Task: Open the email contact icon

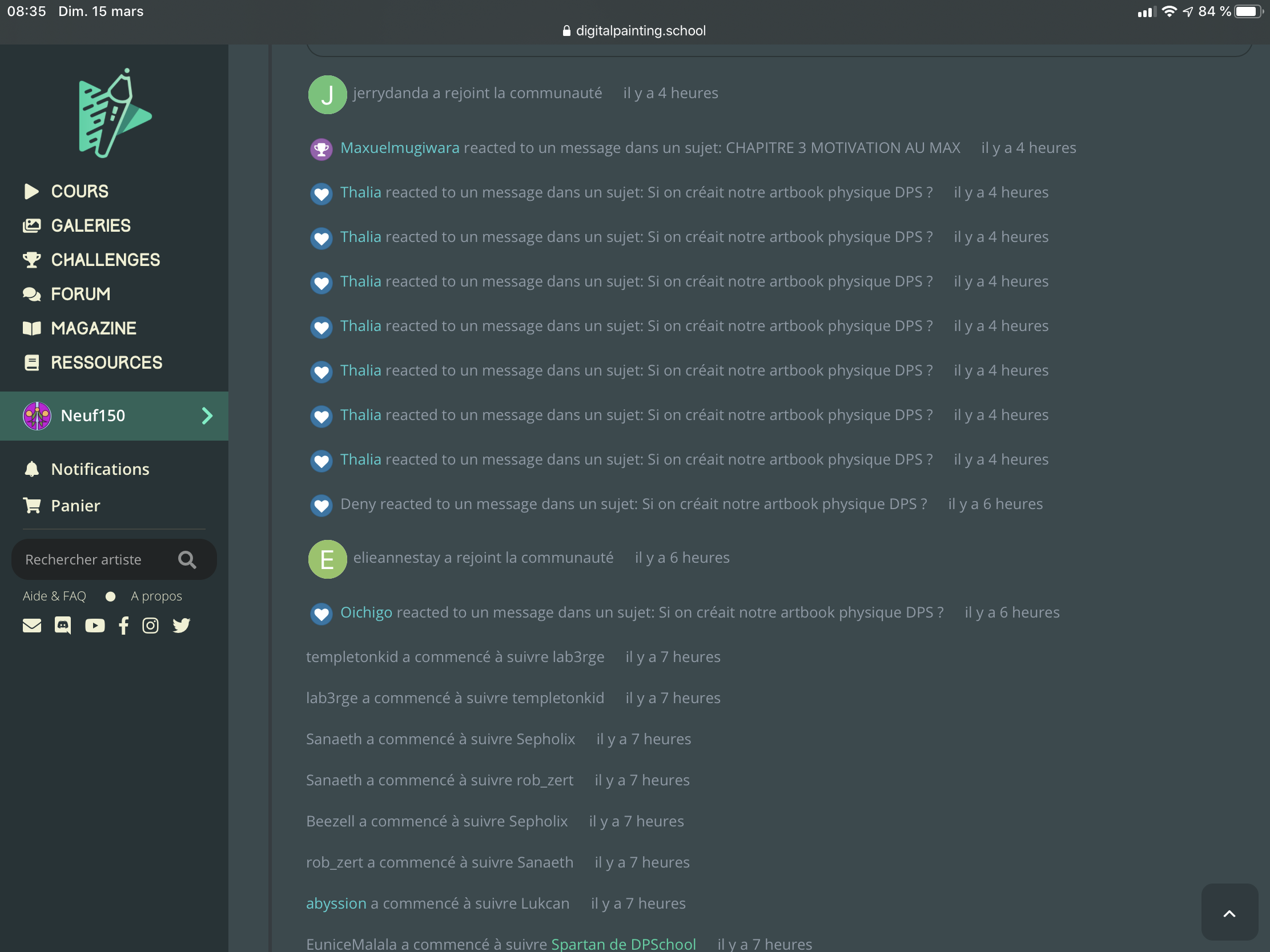Action: pos(32,625)
